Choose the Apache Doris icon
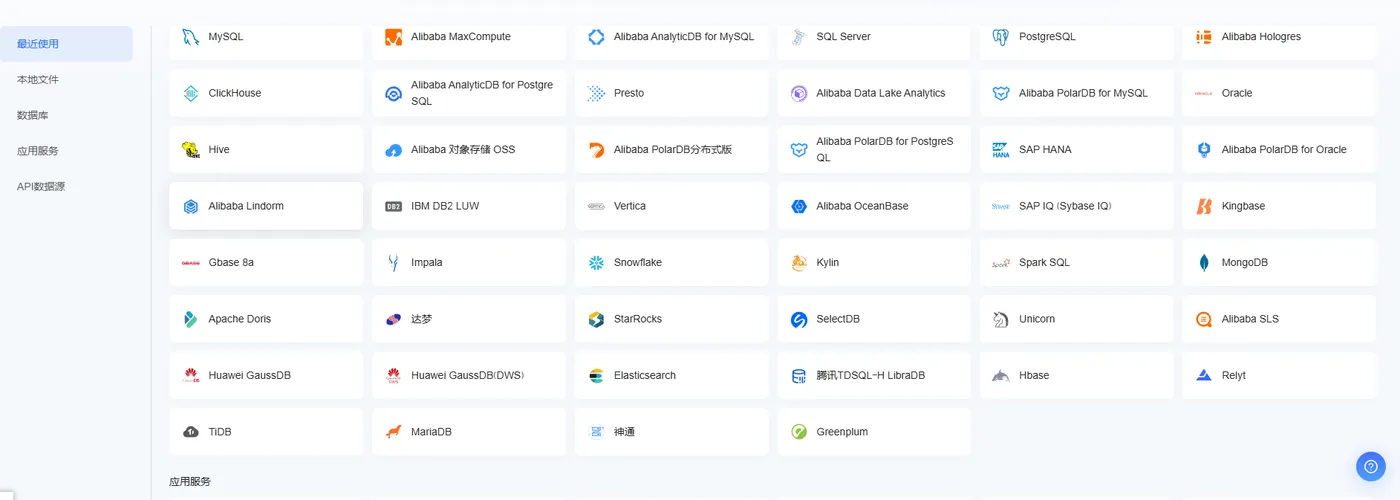 190,319
